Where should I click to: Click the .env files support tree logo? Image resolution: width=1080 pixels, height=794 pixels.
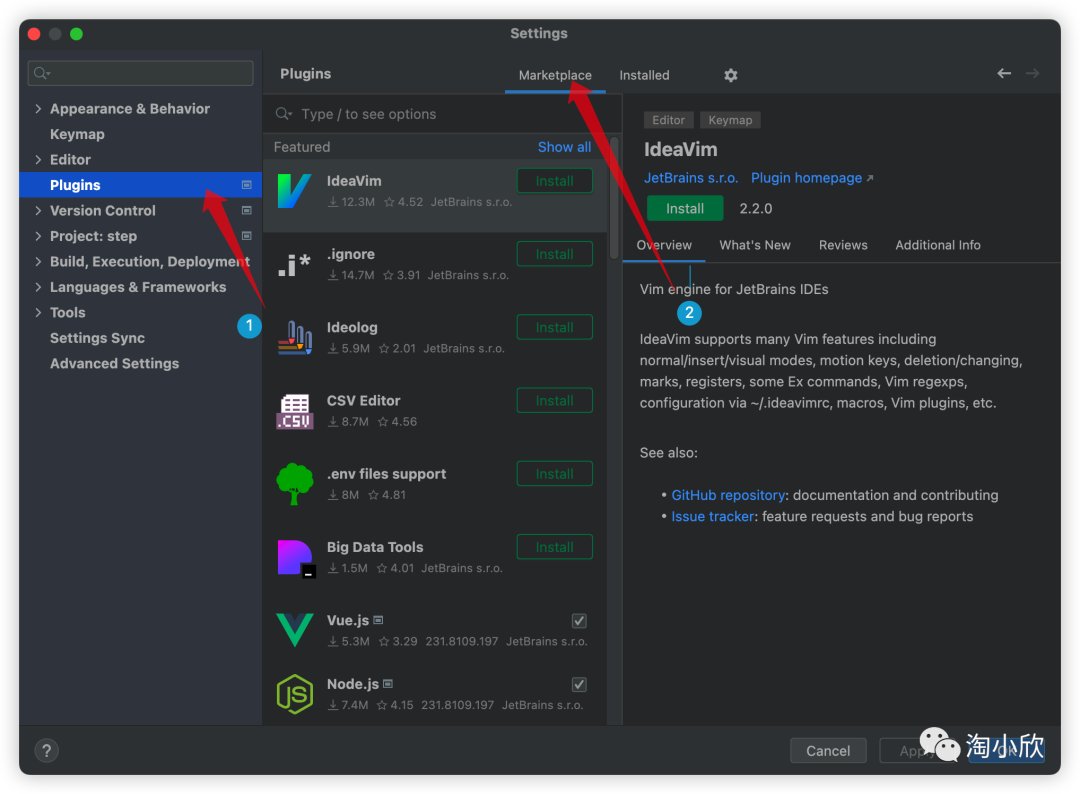[295, 484]
